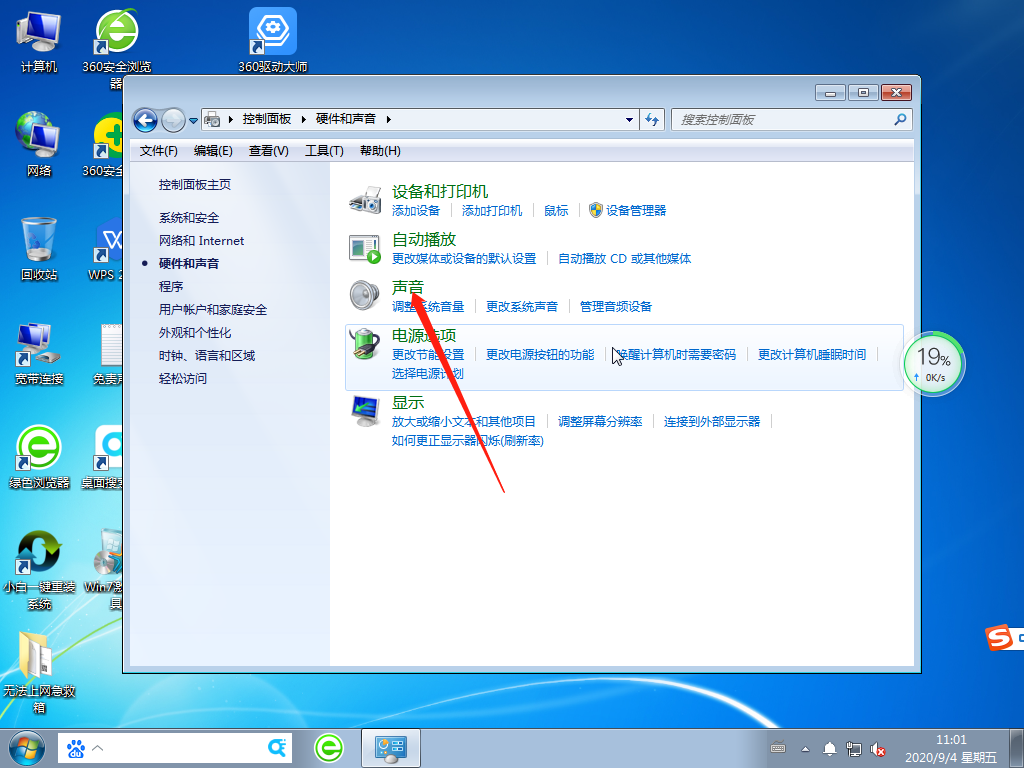Unmute the speaker icon in the system tray
Screen dimensions: 1024x768
[877, 748]
